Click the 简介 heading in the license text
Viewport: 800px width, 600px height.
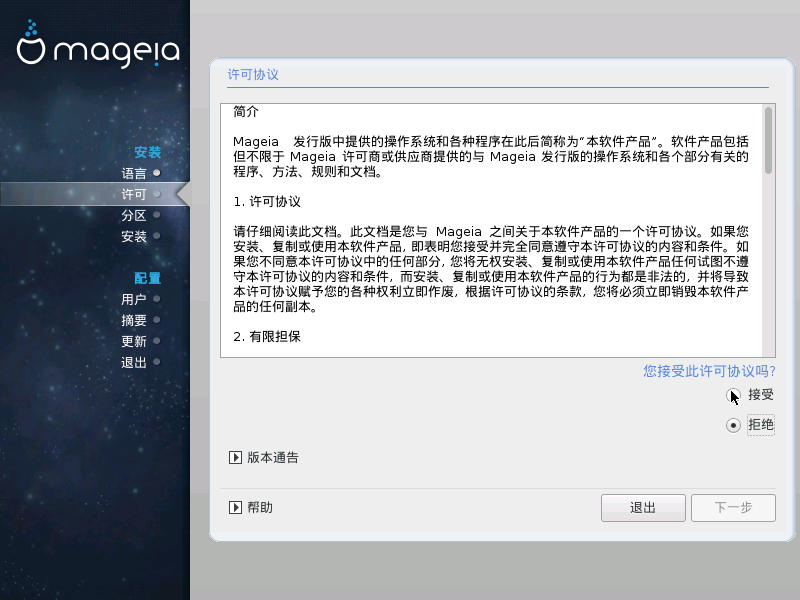[246, 111]
